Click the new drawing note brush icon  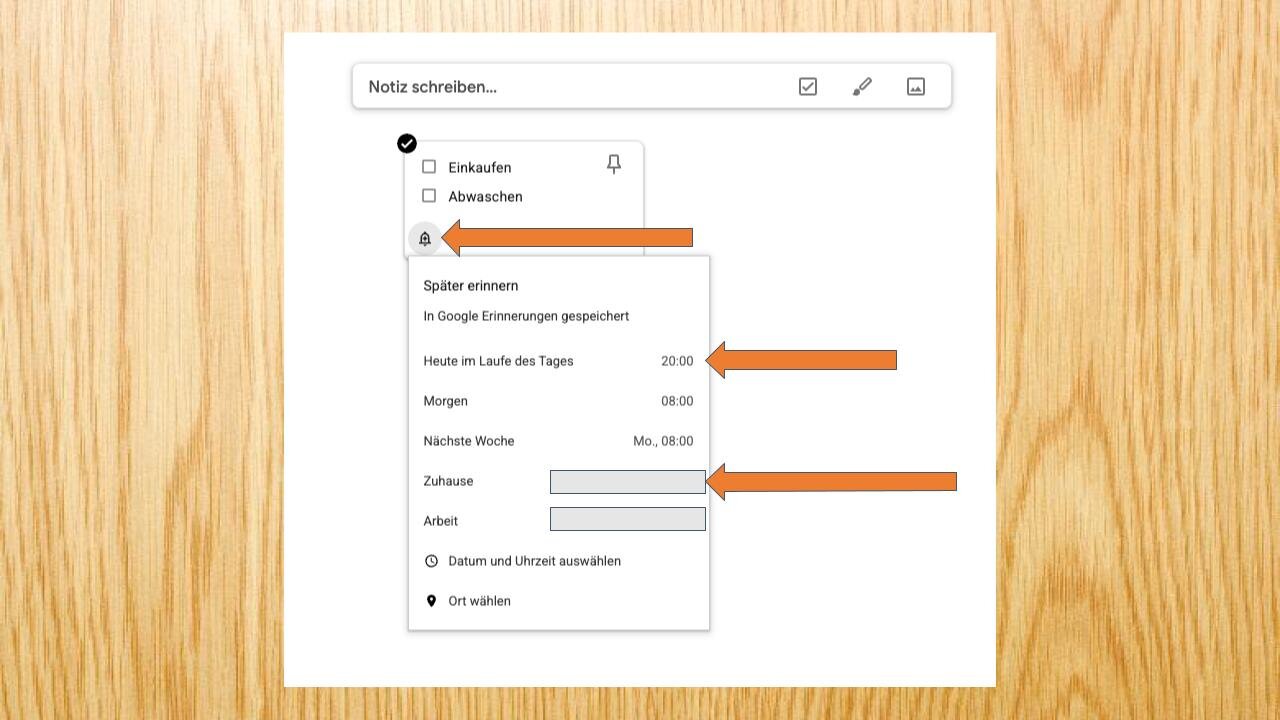point(862,87)
